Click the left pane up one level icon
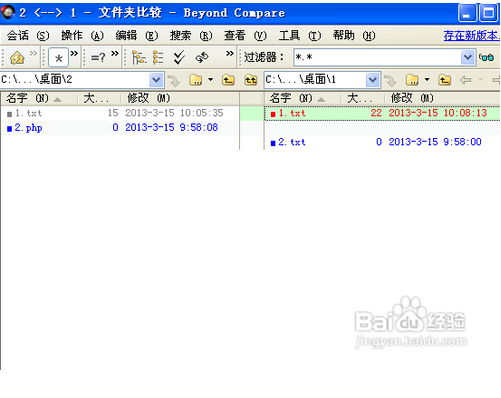Viewport: 501px width, 398px height. (x=228, y=80)
